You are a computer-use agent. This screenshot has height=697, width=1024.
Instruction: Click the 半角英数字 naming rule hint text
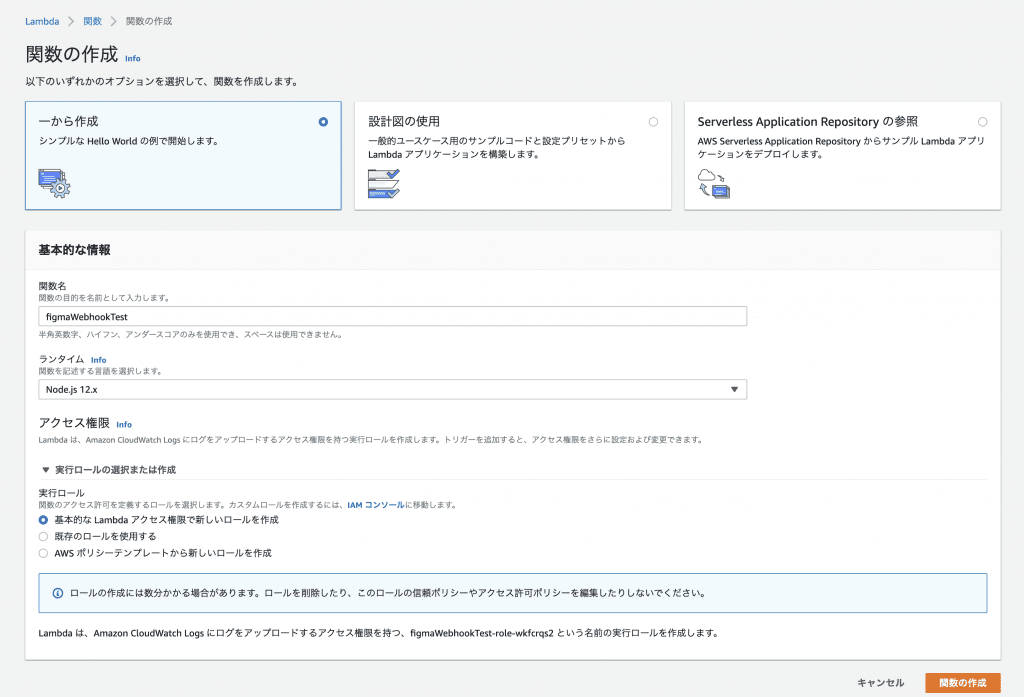click(191, 334)
